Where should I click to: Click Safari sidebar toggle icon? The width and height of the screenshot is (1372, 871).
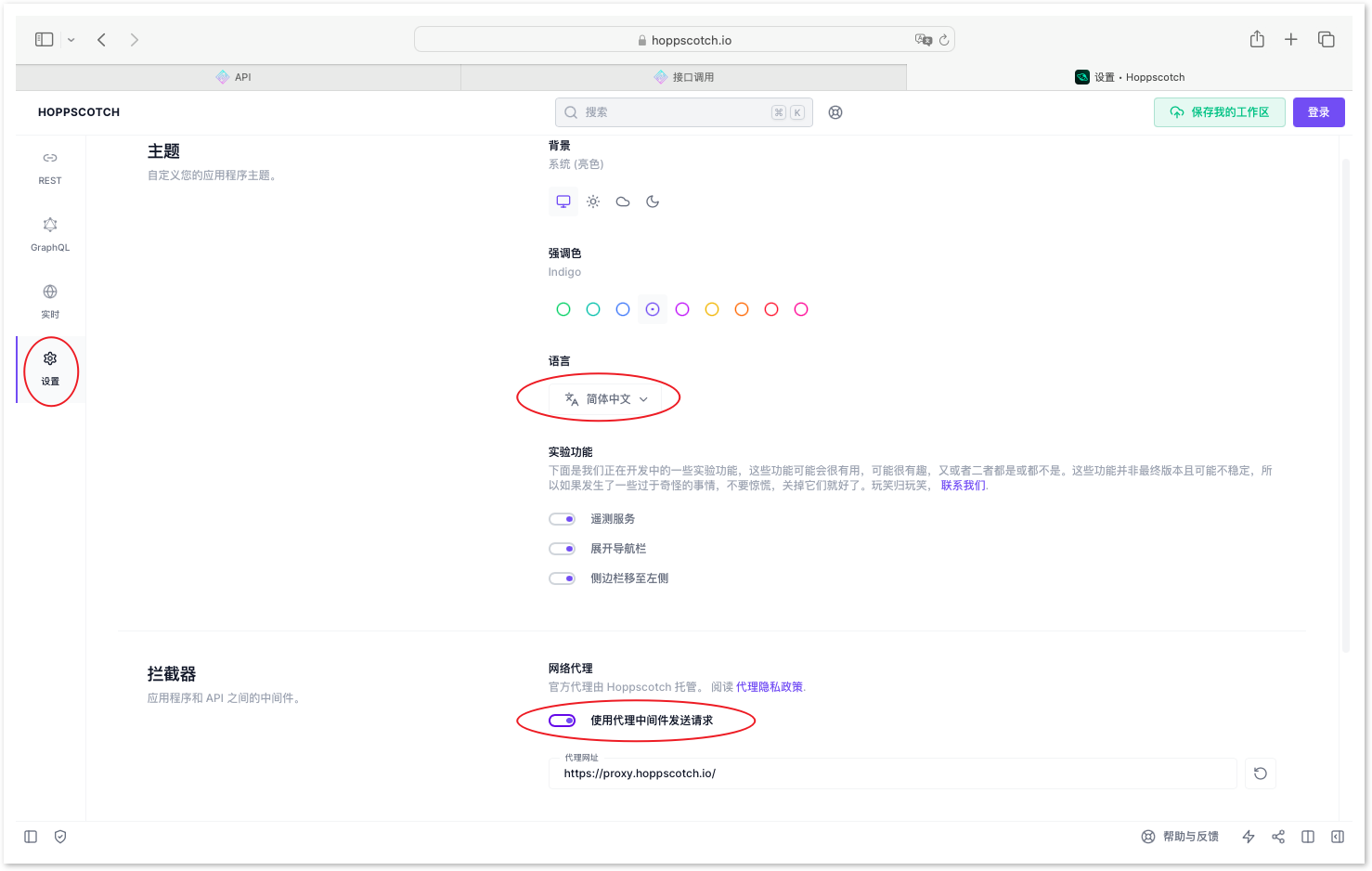[x=45, y=39]
